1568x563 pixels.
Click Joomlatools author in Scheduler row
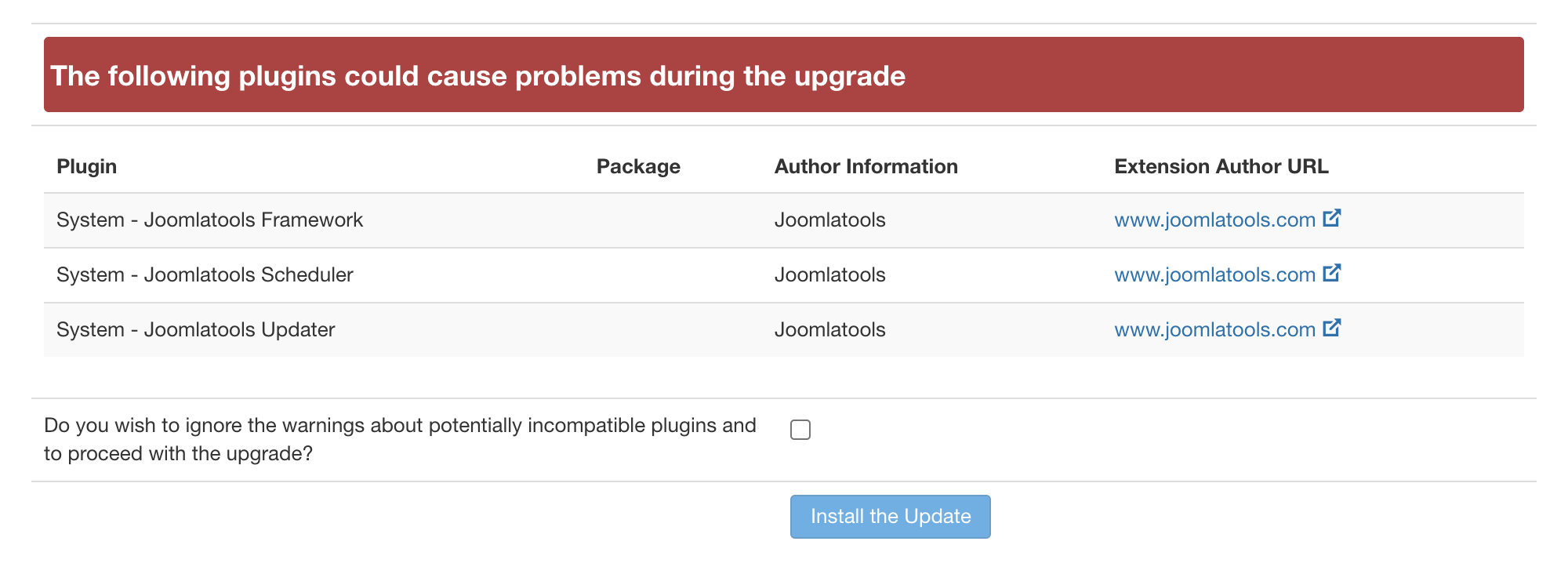pyautogui.click(x=830, y=274)
